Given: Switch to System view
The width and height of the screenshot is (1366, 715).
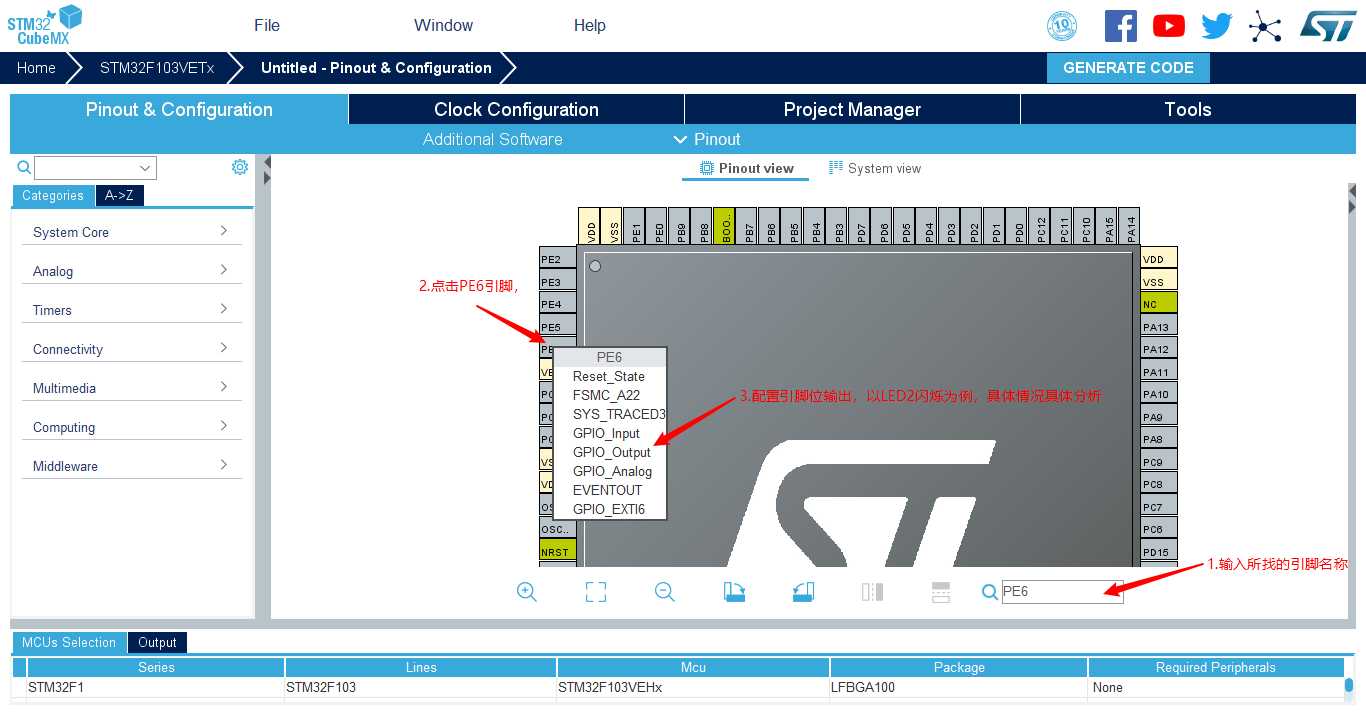Looking at the screenshot, I should pos(875,168).
